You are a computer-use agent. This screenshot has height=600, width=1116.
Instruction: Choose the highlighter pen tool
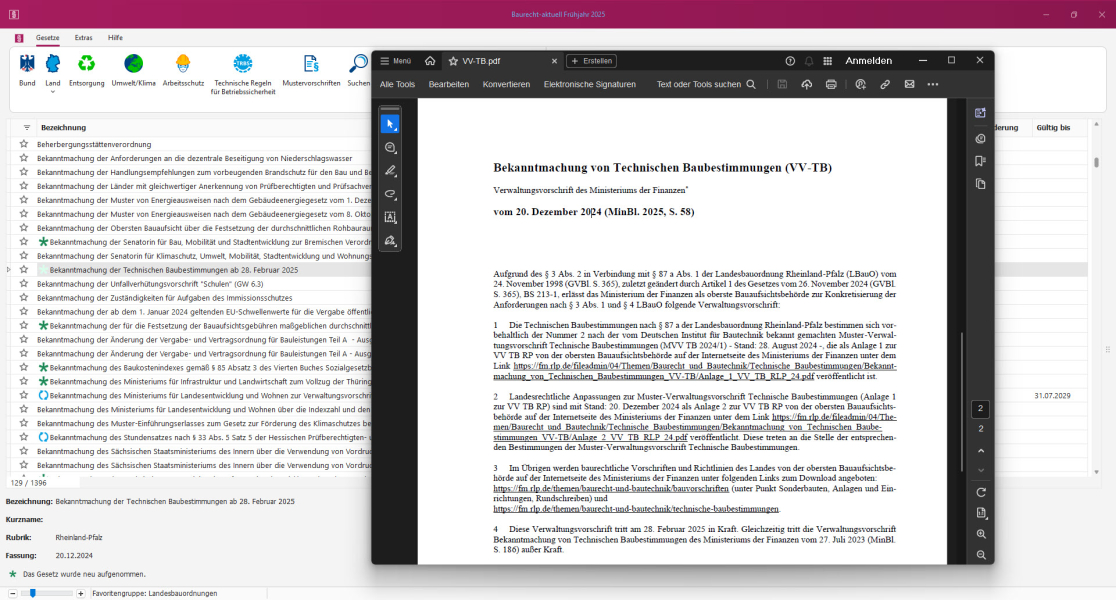point(390,171)
